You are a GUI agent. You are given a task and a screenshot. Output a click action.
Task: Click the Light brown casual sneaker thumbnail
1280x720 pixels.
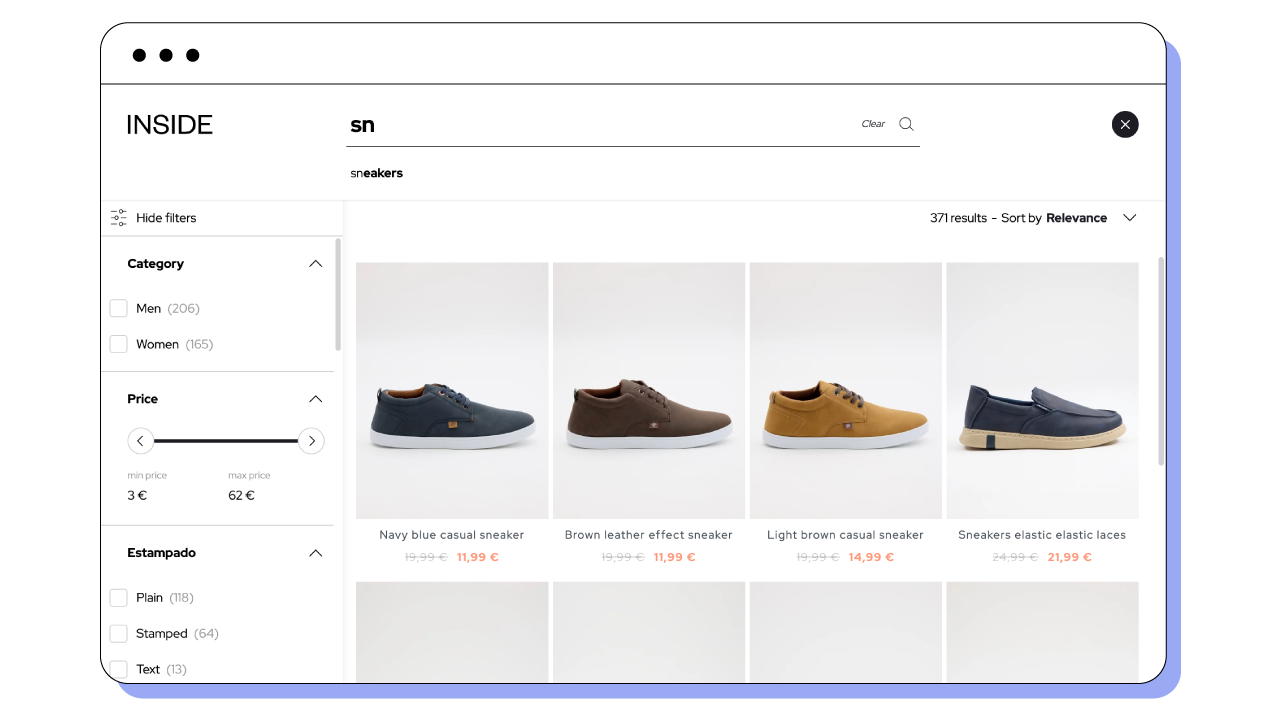[x=845, y=390]
